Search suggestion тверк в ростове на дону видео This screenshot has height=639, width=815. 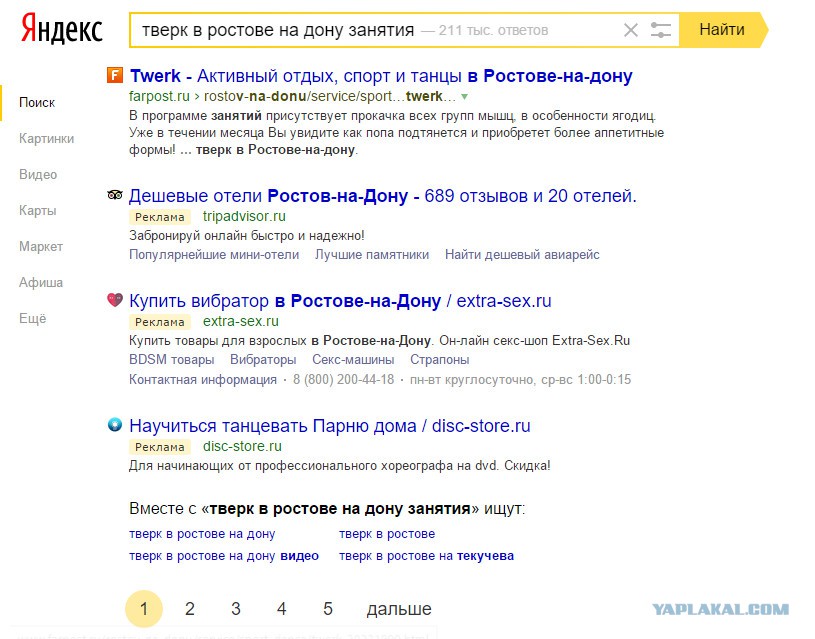coord(224,556)
